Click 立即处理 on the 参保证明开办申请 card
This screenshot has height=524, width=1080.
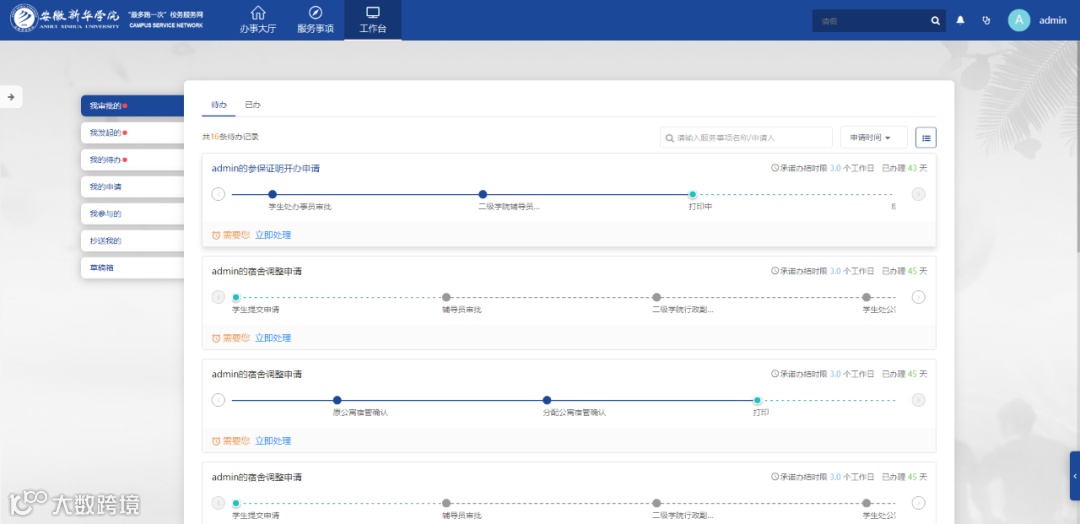point(273,235)
